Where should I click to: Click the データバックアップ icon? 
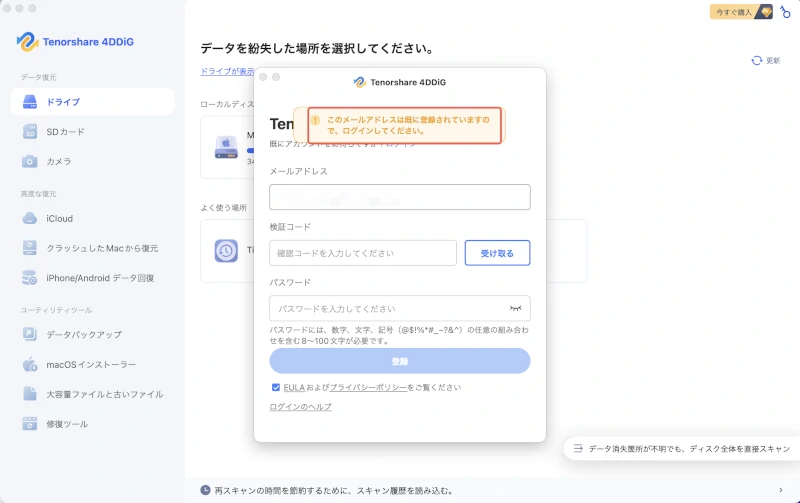[30, 334]
